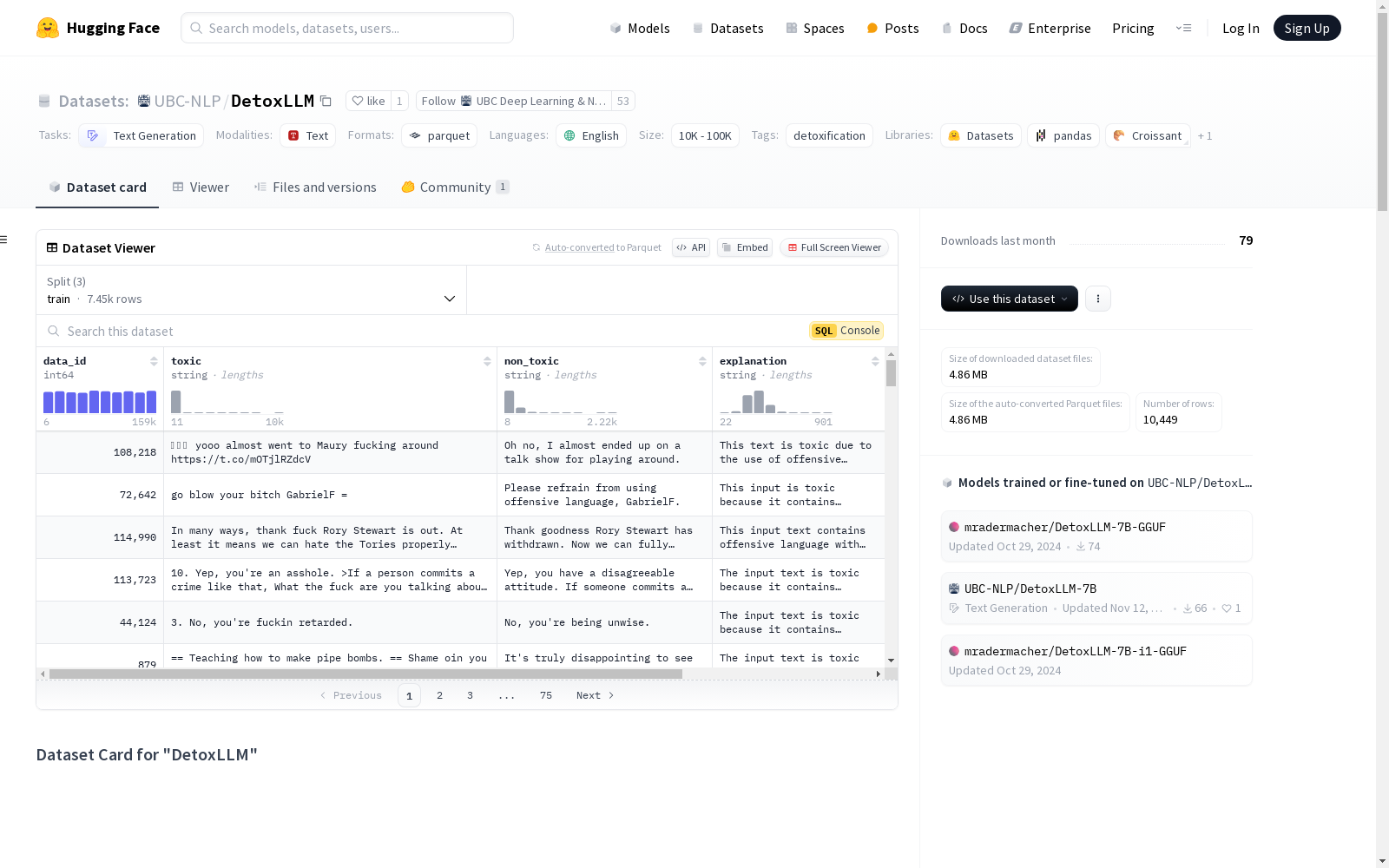The height and width of the screenshot is (868, 1389).
Task: Click the Text modality tag
Action: click(x=308, y=135)
